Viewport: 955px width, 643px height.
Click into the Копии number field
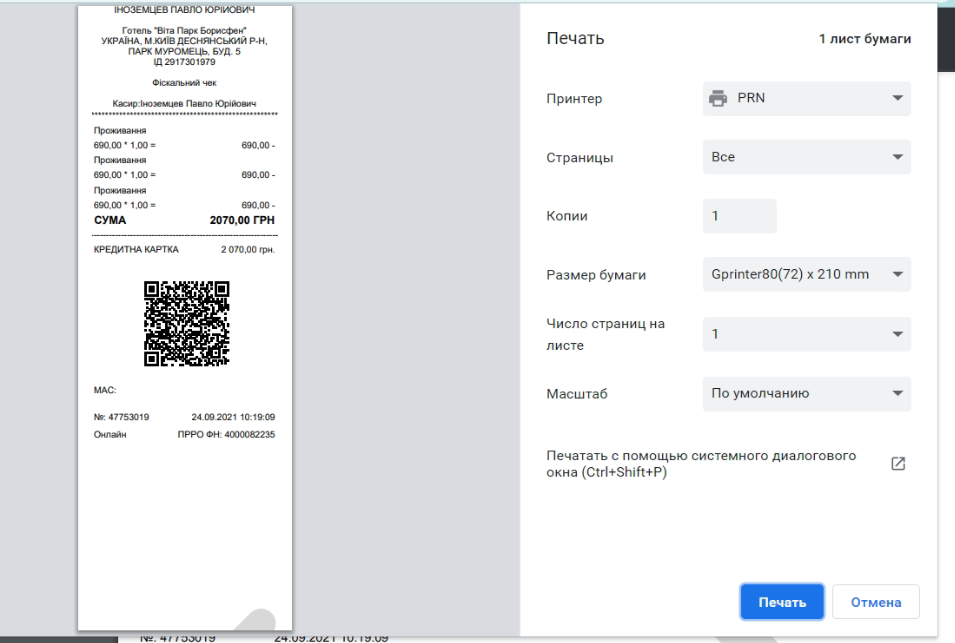(x=739, y=216)
